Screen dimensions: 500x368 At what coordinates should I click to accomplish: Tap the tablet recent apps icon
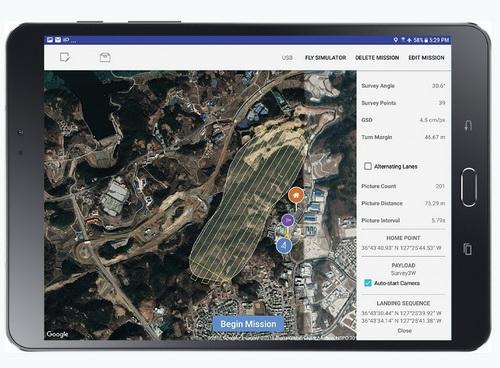point(468,249)
